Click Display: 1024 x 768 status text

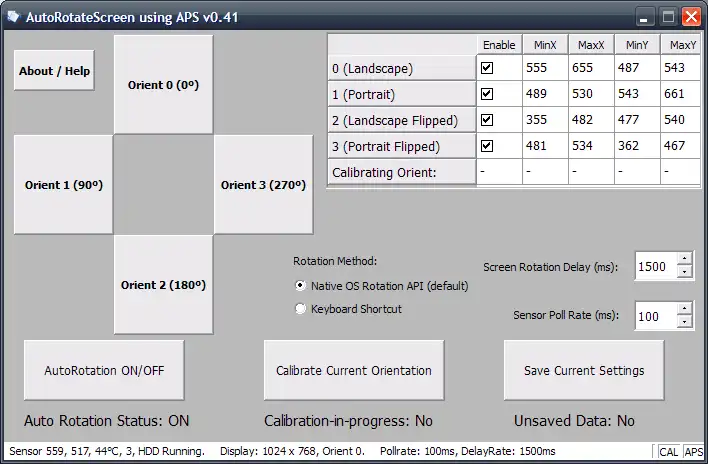pyautogui.click(x=292, y=451)
